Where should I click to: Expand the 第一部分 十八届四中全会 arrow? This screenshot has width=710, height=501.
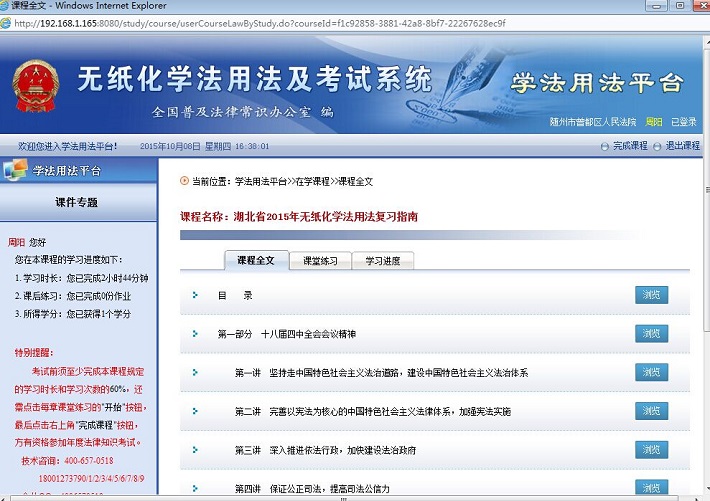pyautogui.click(x=196, y=333)
